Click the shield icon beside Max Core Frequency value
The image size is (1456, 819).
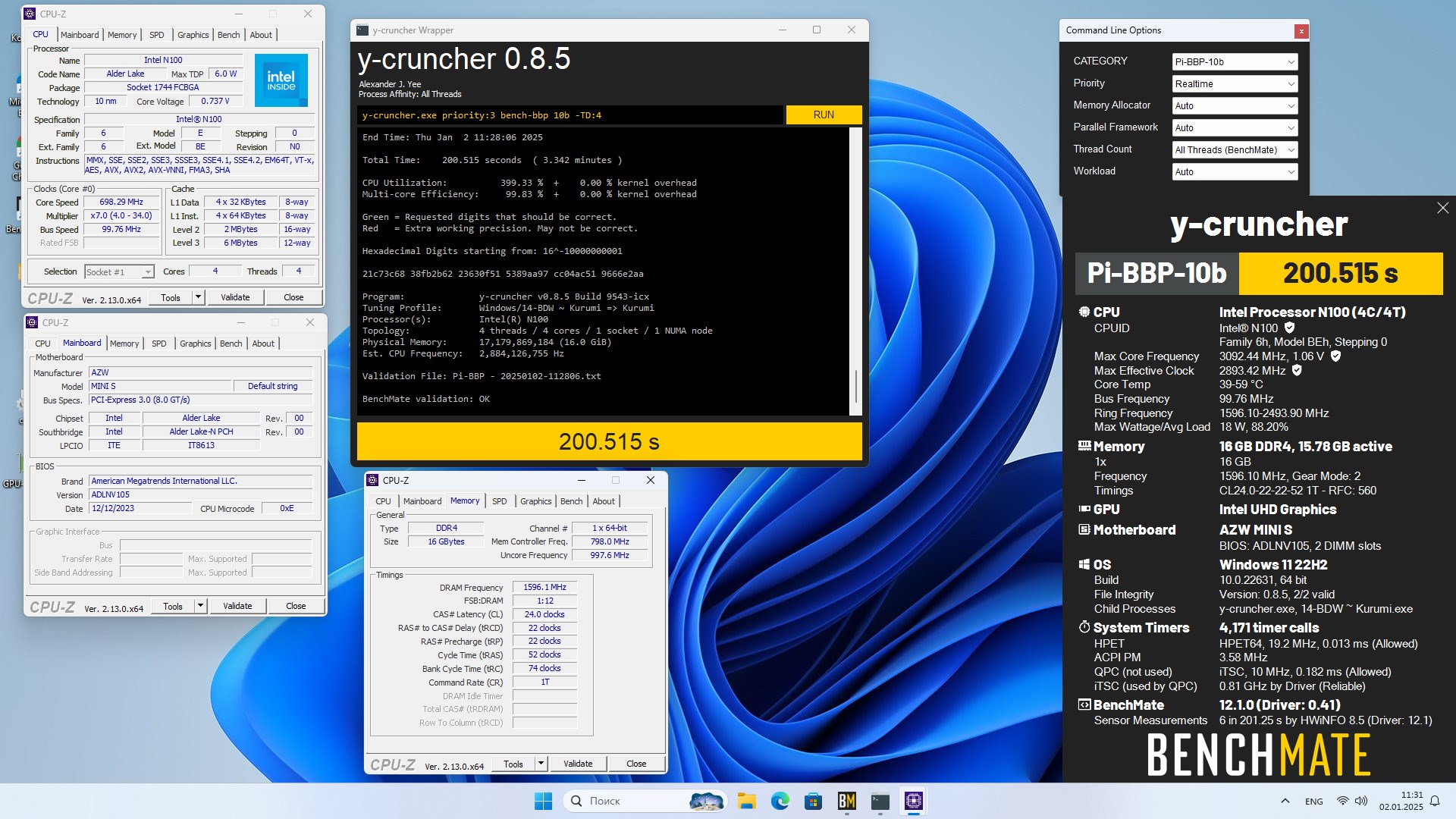(x=1335, y=356)
